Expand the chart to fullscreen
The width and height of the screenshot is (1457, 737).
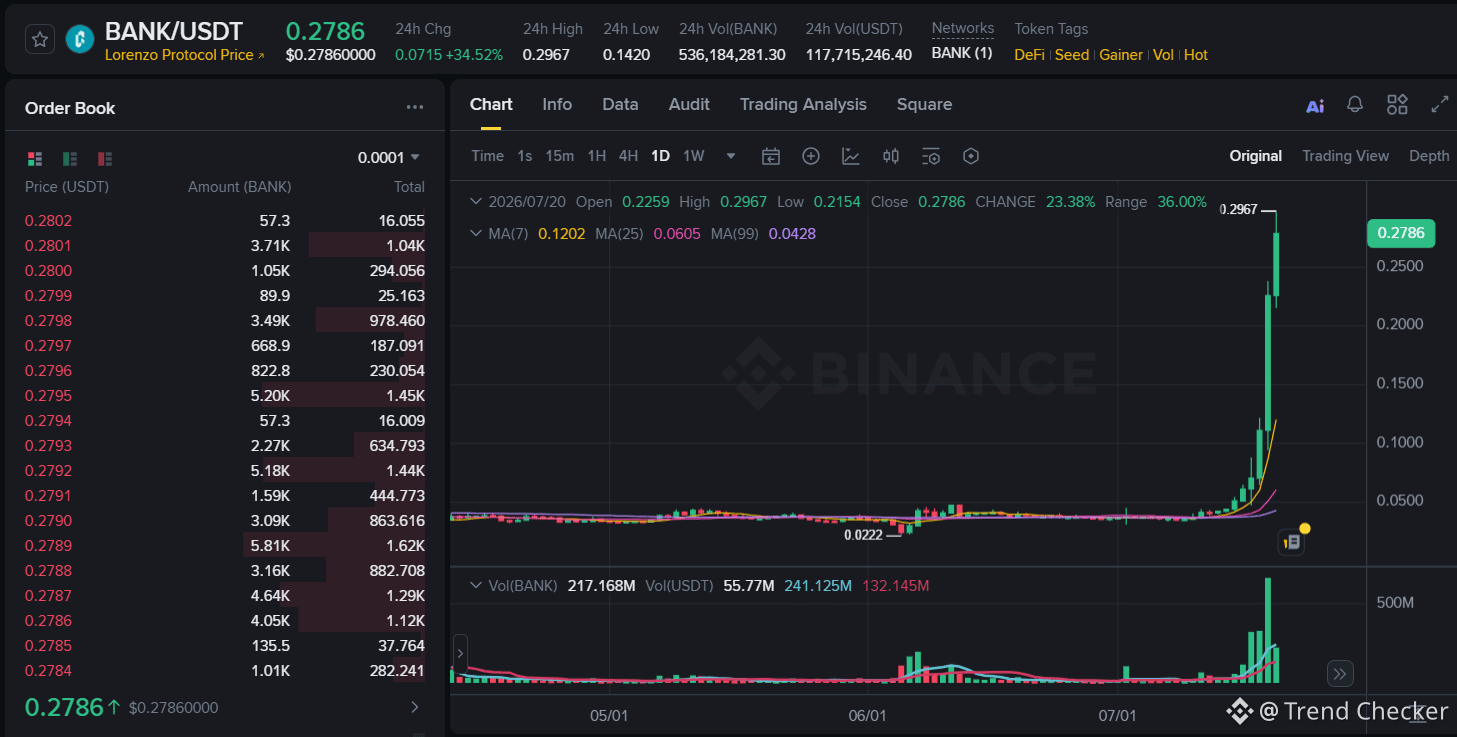click(x=1440, y=104)
